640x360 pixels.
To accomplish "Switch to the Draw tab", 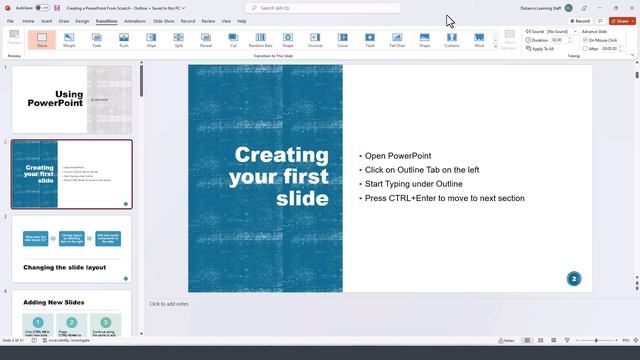I will click(64, 21).
